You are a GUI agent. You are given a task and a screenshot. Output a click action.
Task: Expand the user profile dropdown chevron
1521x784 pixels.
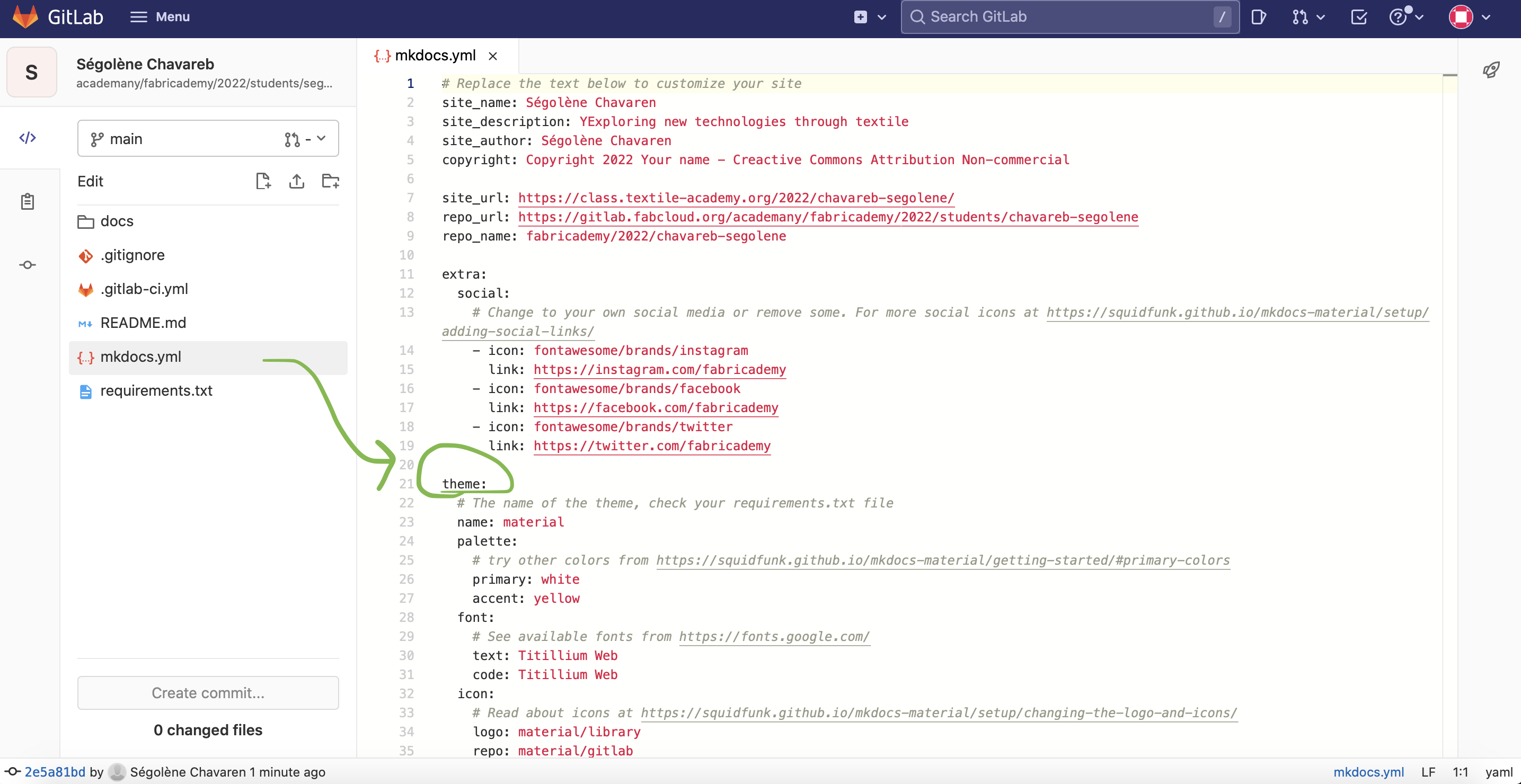click(x=1486, y=17)
